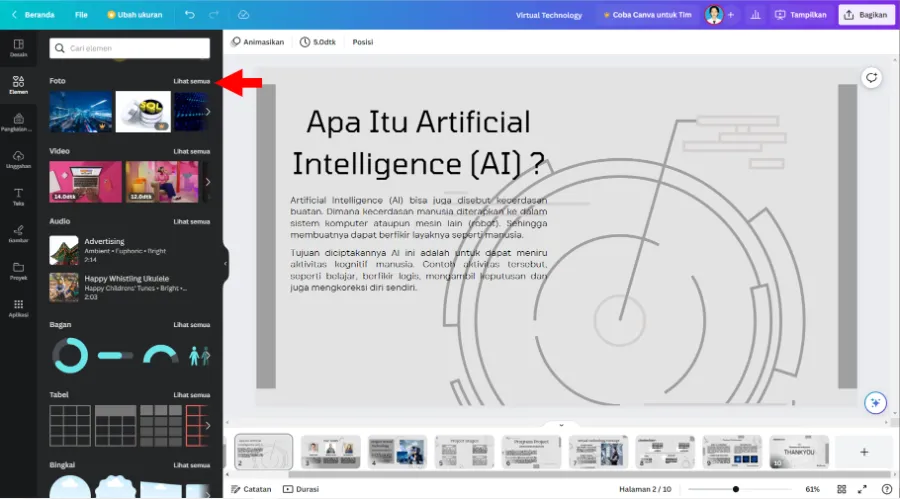Insert the table with gray header
This screenshot has width=900, height=499.
(115, 426)
